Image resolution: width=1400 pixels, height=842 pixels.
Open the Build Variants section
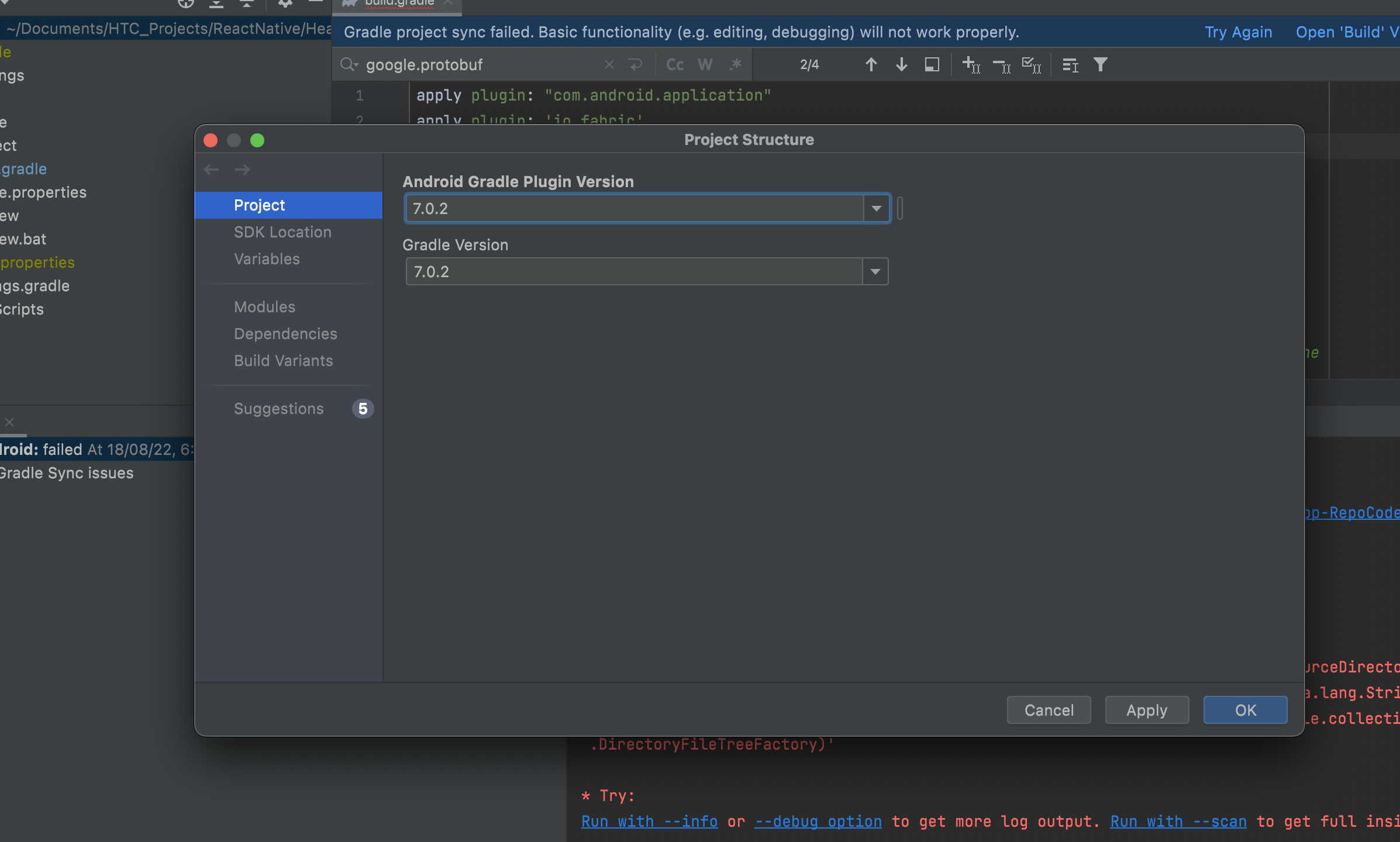coord(284,361)
